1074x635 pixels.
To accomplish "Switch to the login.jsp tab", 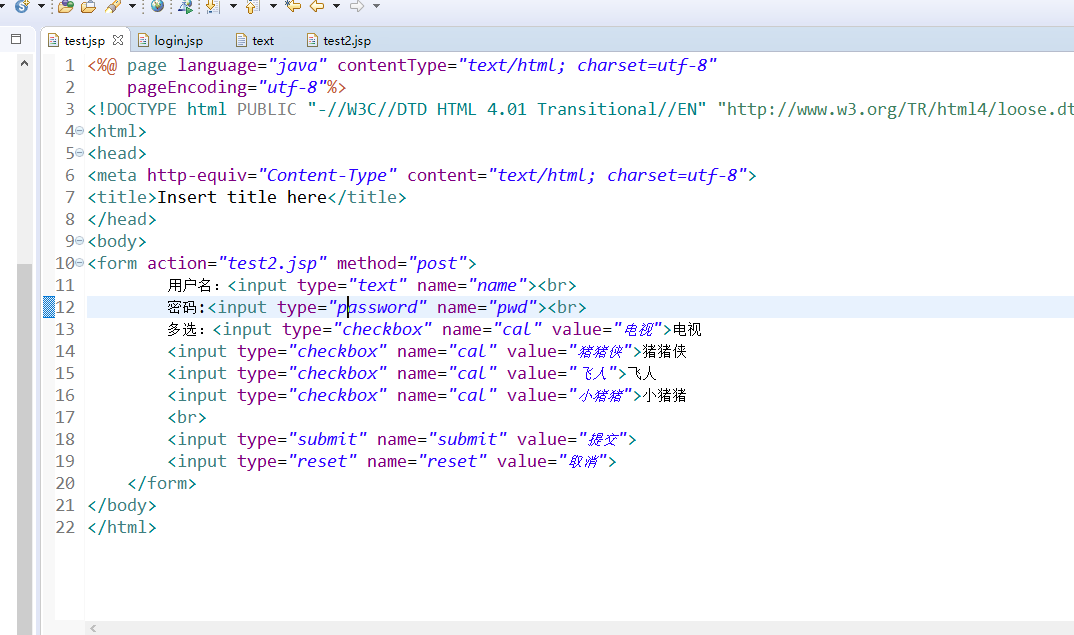I will (179, 41).
